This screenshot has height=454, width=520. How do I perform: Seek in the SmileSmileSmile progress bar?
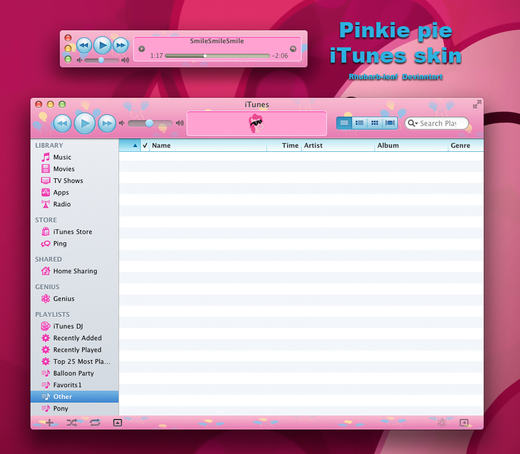click(x=217, y=56)
